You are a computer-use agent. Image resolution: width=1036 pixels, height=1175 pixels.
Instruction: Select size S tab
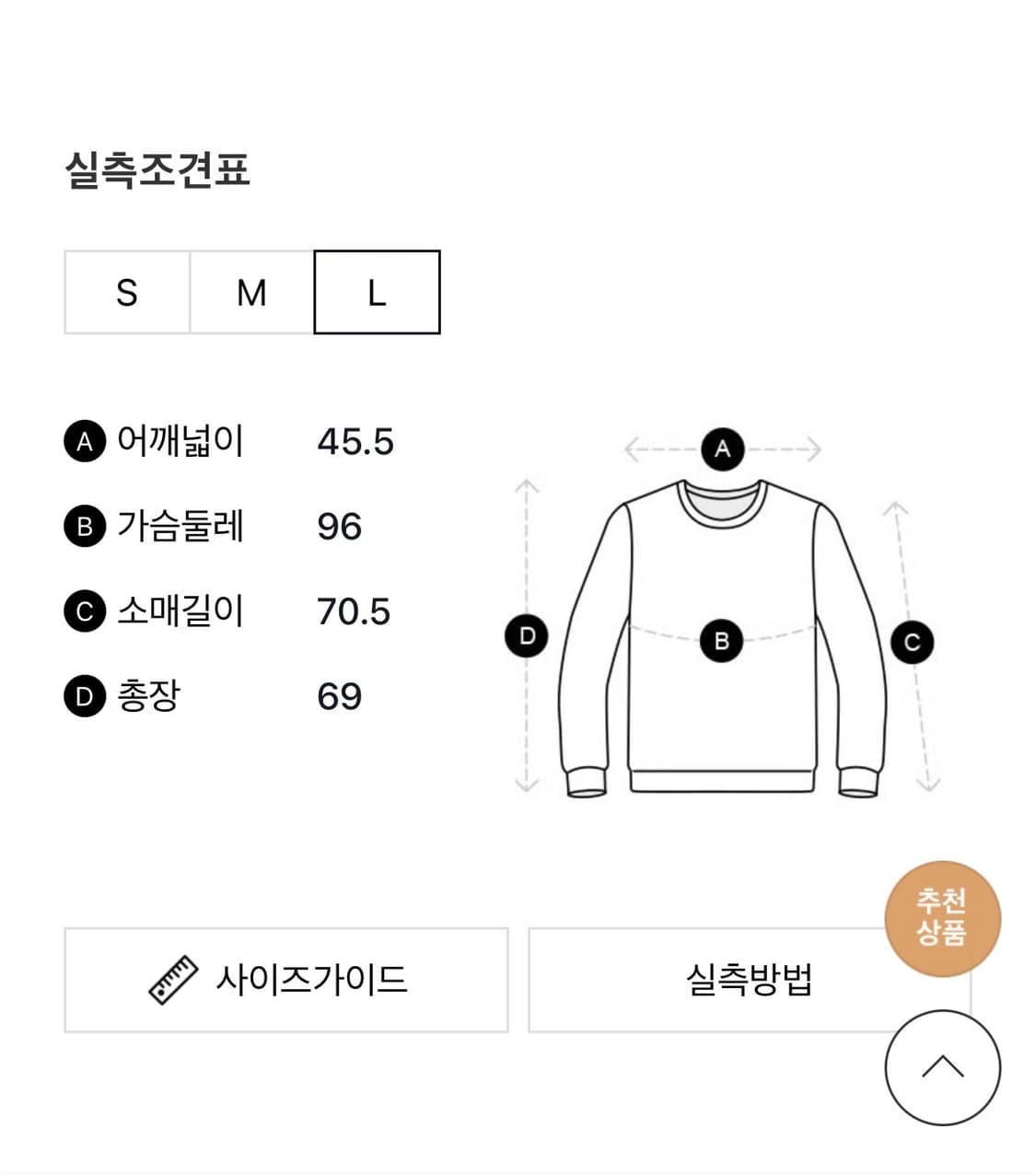tap(127, 293)
